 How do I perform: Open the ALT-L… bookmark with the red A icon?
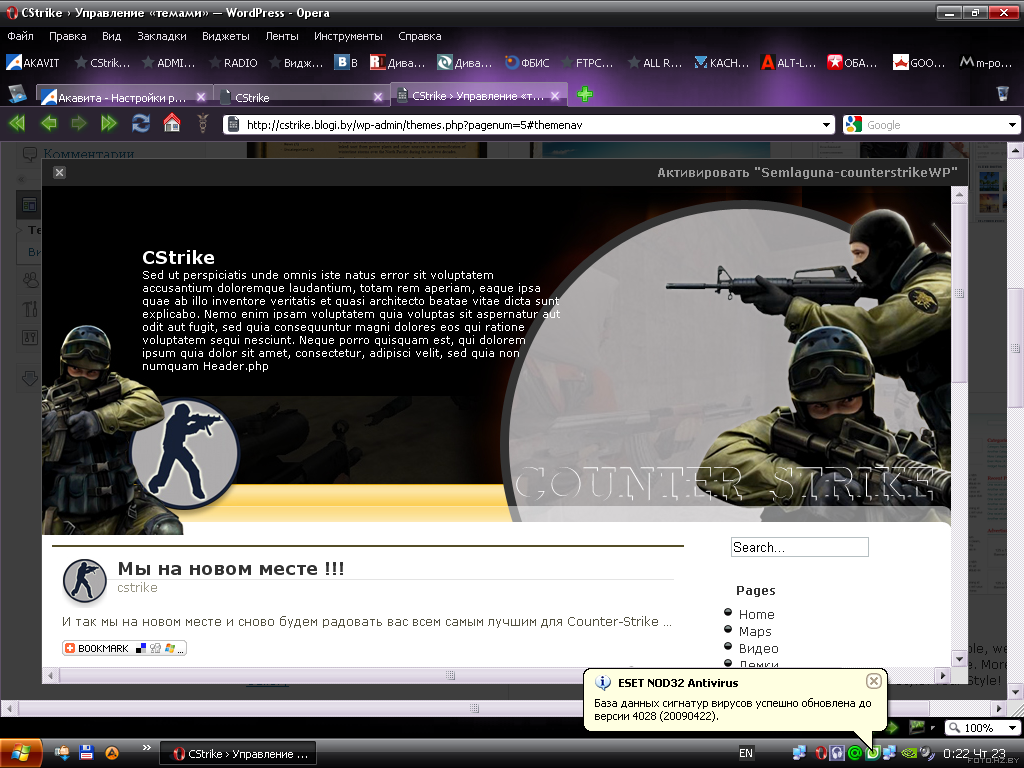pos(788,63)
